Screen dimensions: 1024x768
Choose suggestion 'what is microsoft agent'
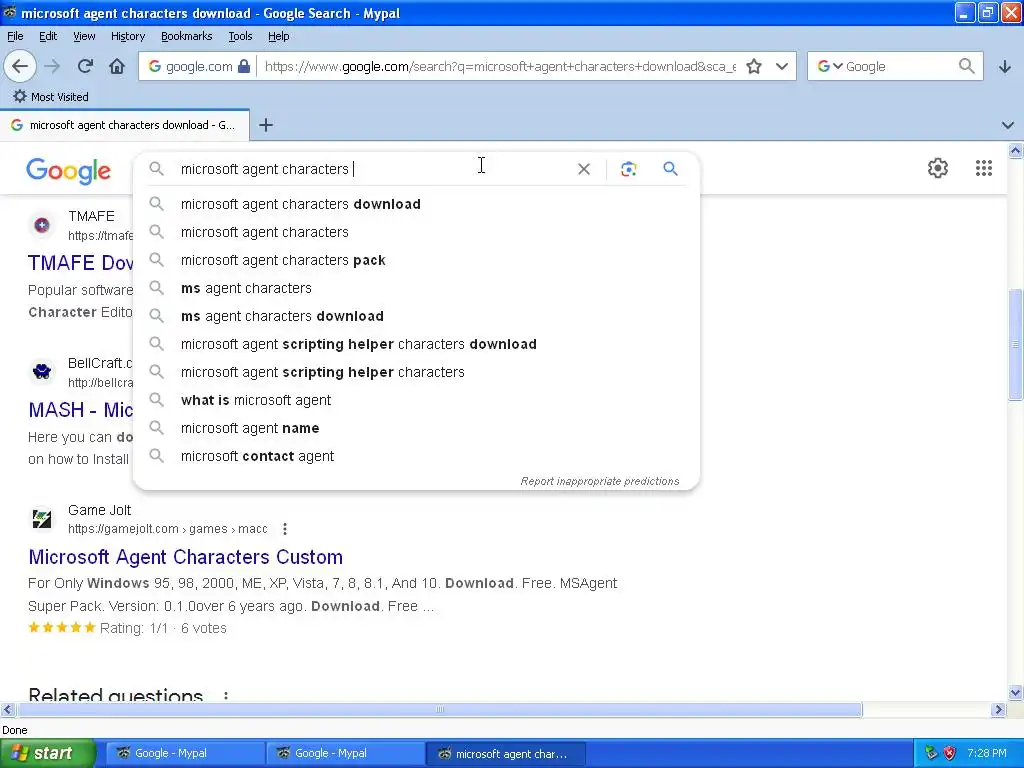(x=416, y=400)
